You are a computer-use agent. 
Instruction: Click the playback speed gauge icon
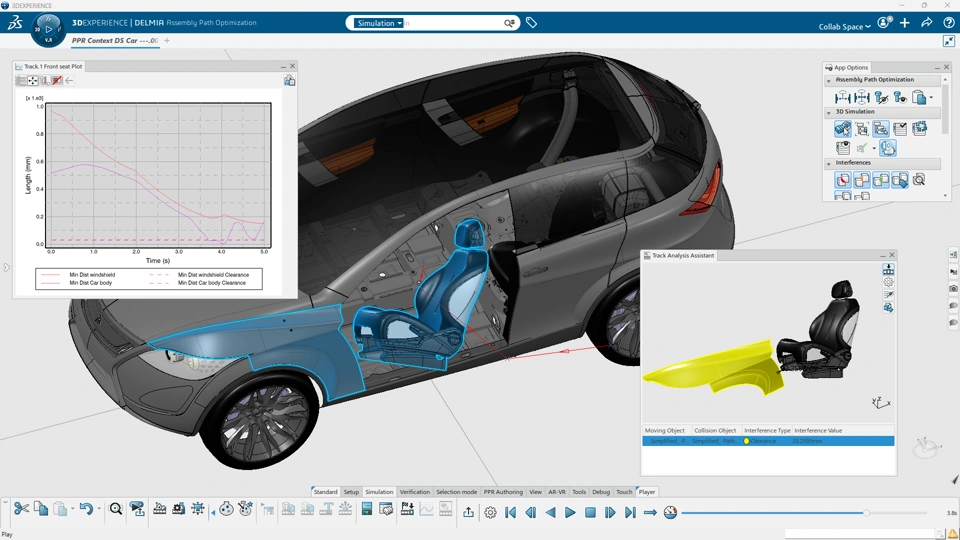[670, 512]
